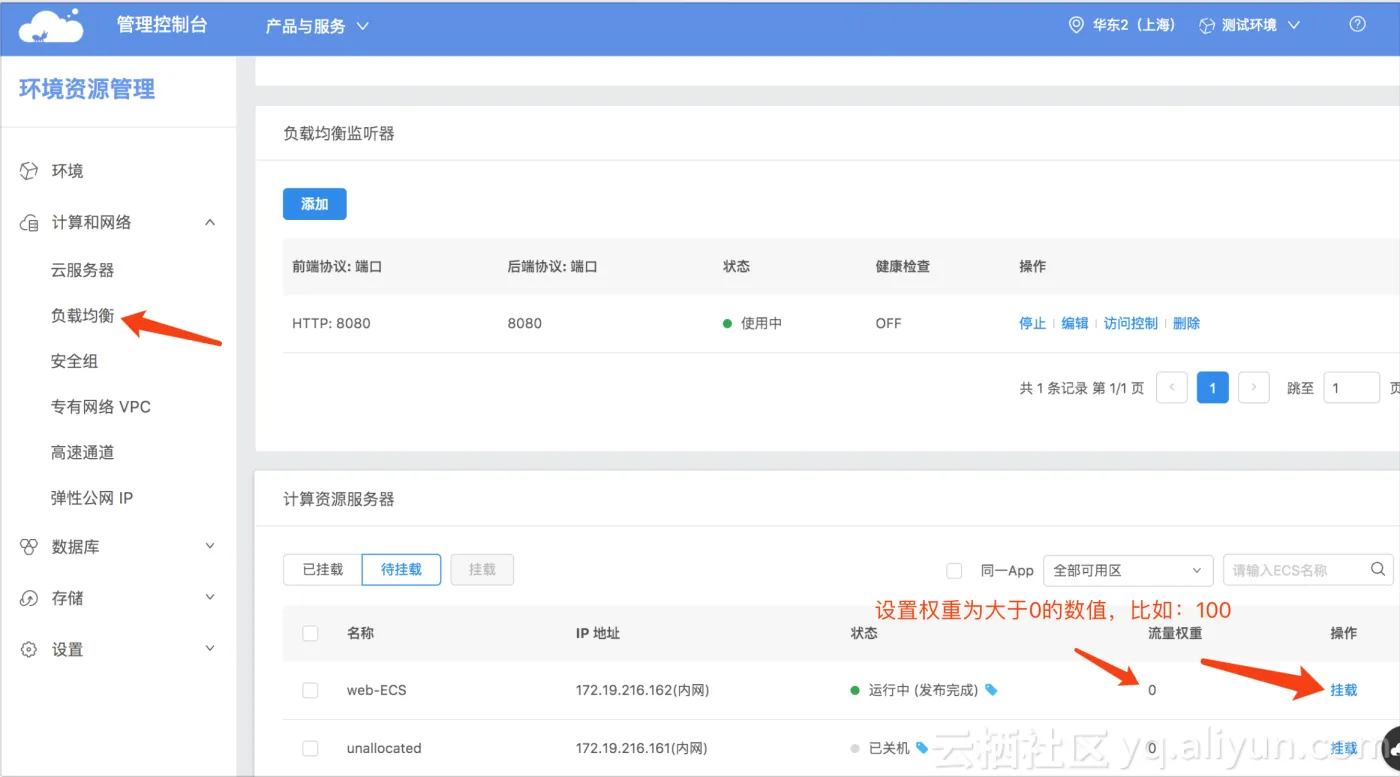Click 删除 for the HTTP 8080 listener
Viewport: 1400px width, 777px height.
coord(1186,323)
